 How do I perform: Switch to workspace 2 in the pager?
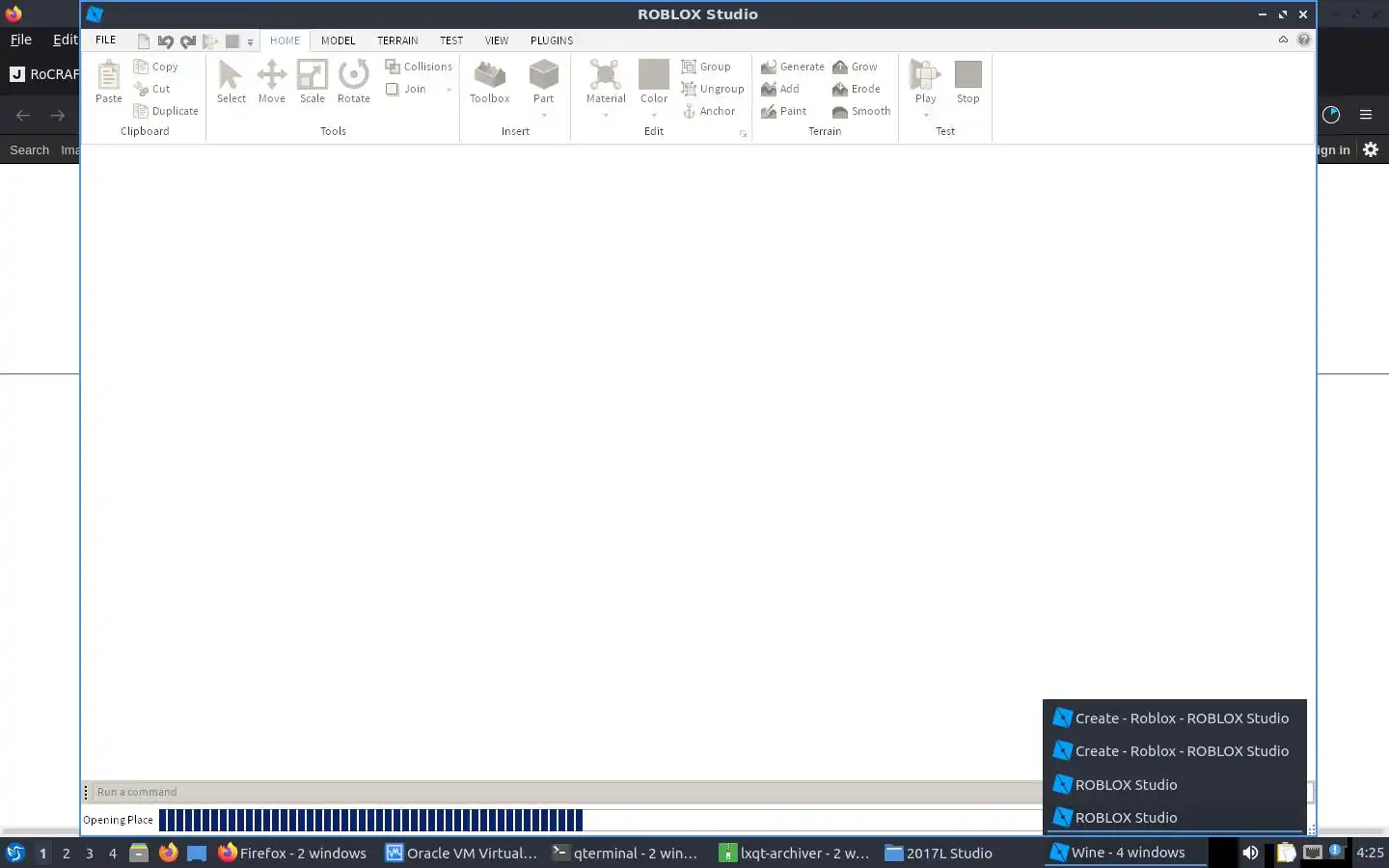point(66,854)
